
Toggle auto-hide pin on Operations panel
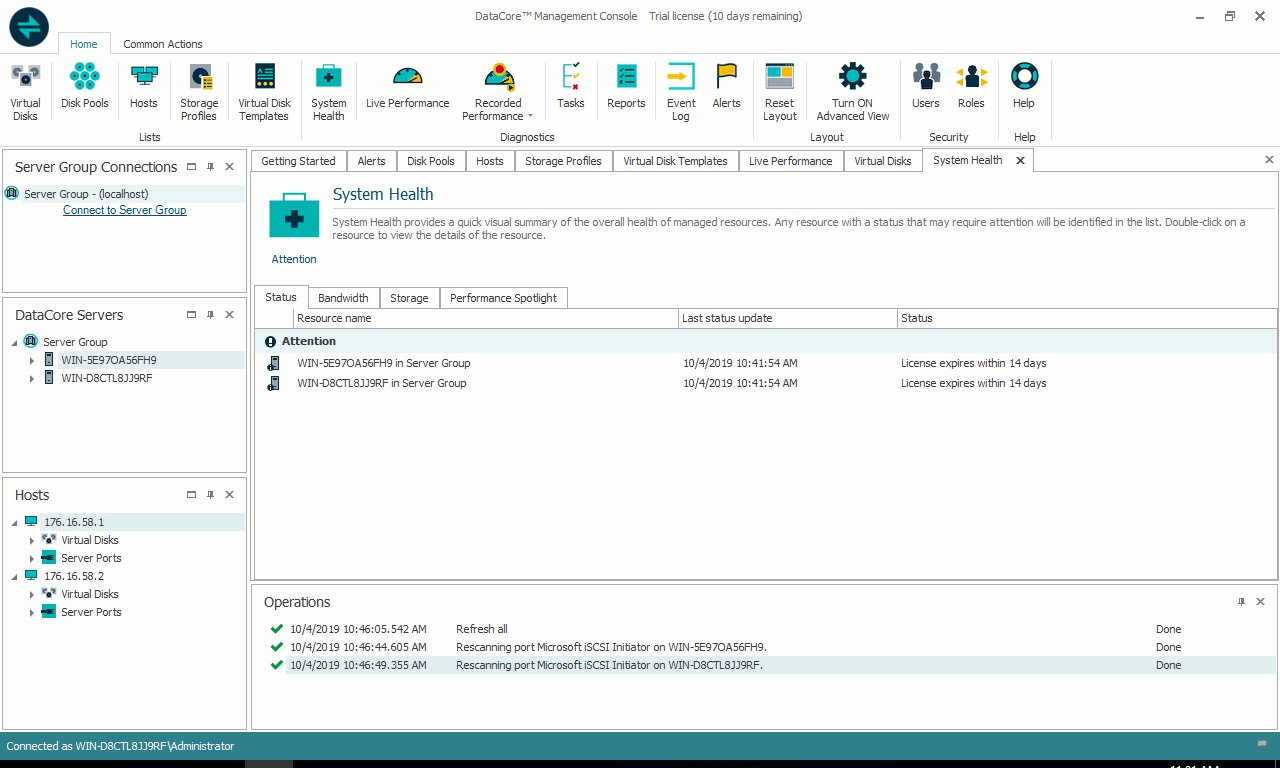pyautogui.click(x=1242, y=602)
